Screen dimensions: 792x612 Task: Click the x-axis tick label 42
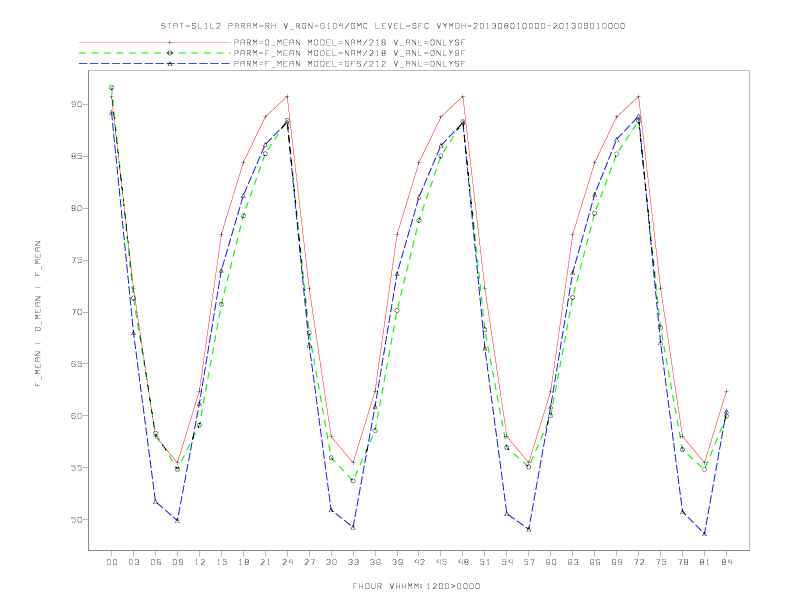(x=419, y=562)
